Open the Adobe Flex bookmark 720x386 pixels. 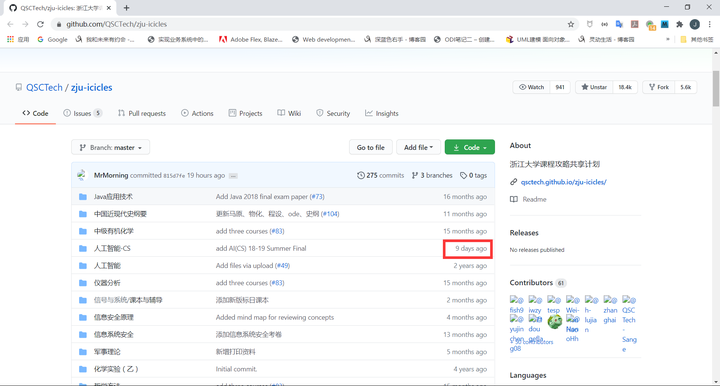251,39
